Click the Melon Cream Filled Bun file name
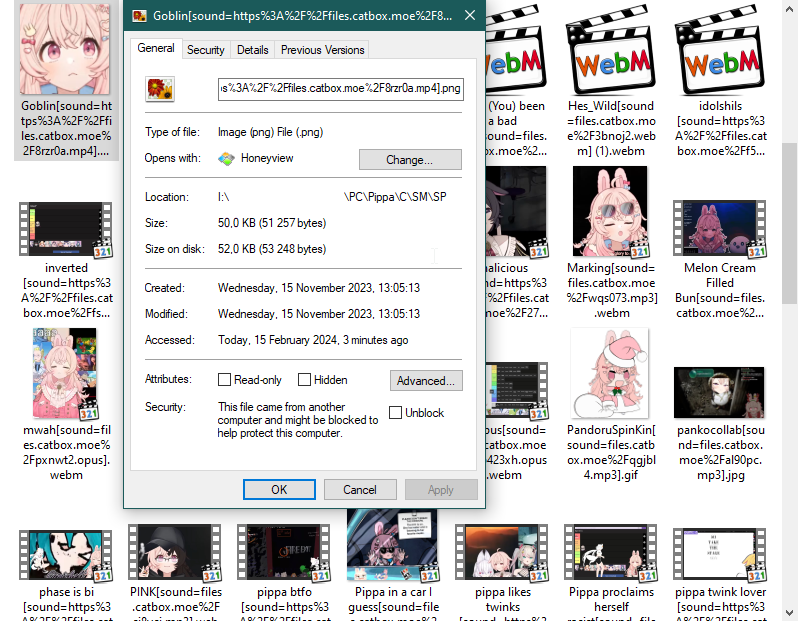This screenshot has width=798, height=621. coord(720,290)
